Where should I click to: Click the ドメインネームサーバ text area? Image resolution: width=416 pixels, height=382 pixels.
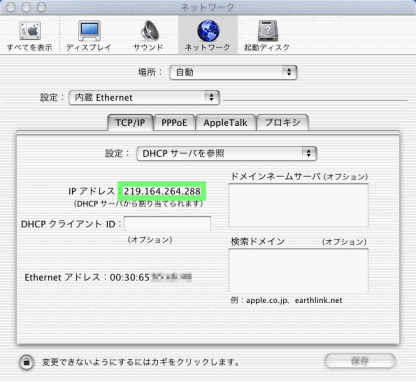click(x=299, y=205)
